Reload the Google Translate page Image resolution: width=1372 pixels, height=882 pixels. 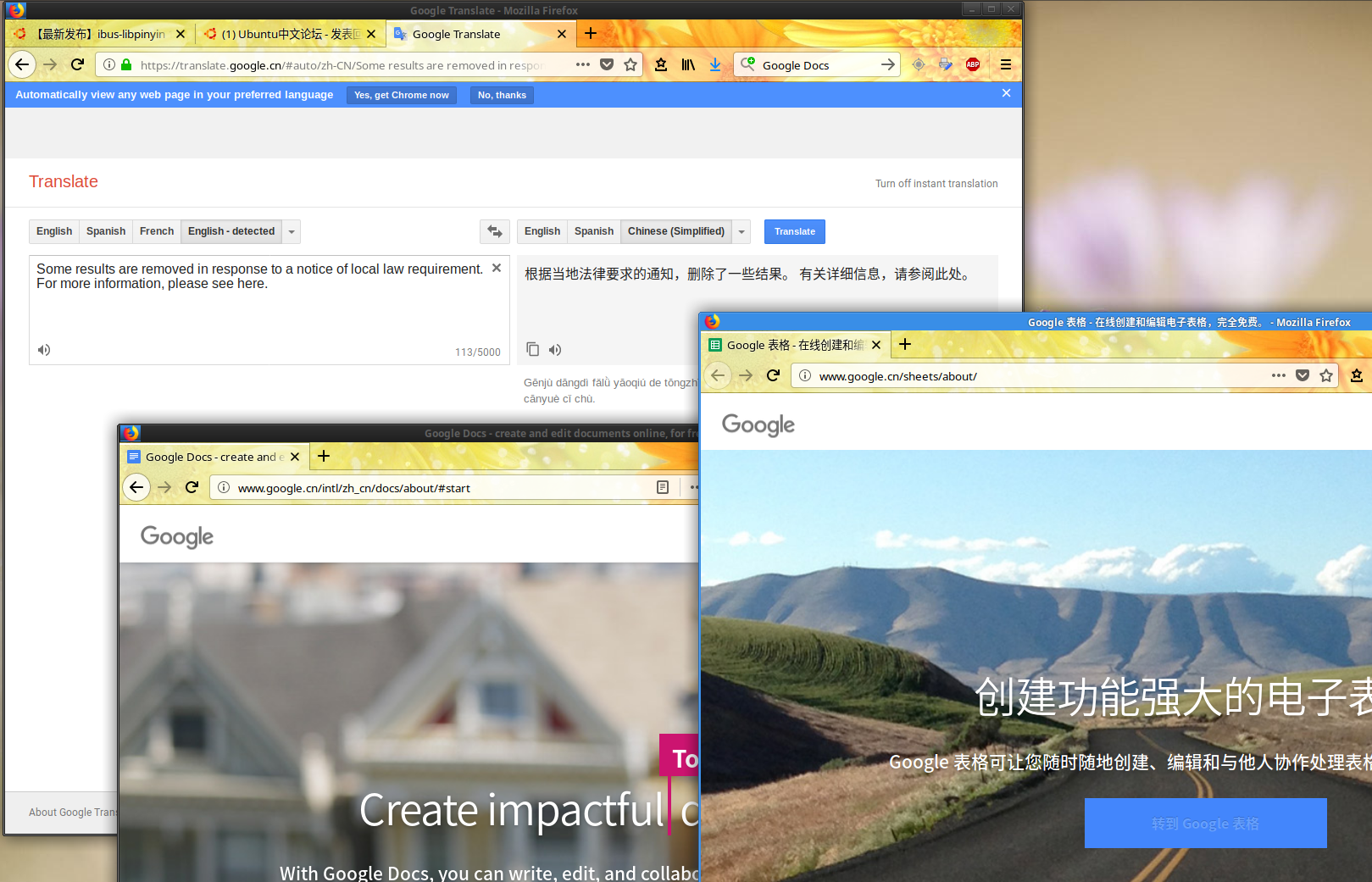(x=77, y=64)
